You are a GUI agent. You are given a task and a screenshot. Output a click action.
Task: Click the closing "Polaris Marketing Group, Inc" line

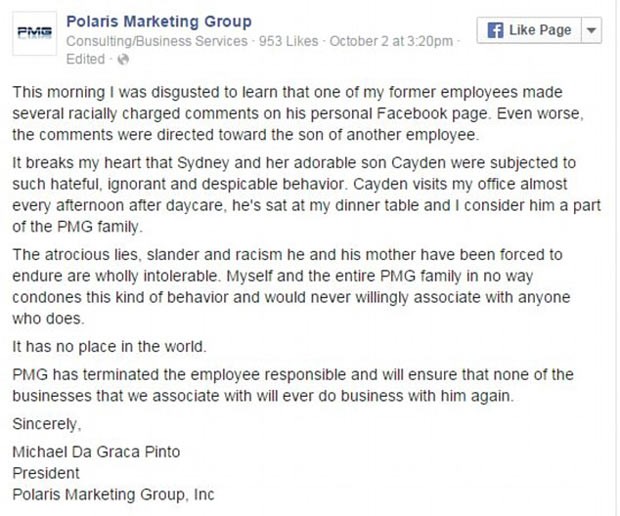click(113, 495)
